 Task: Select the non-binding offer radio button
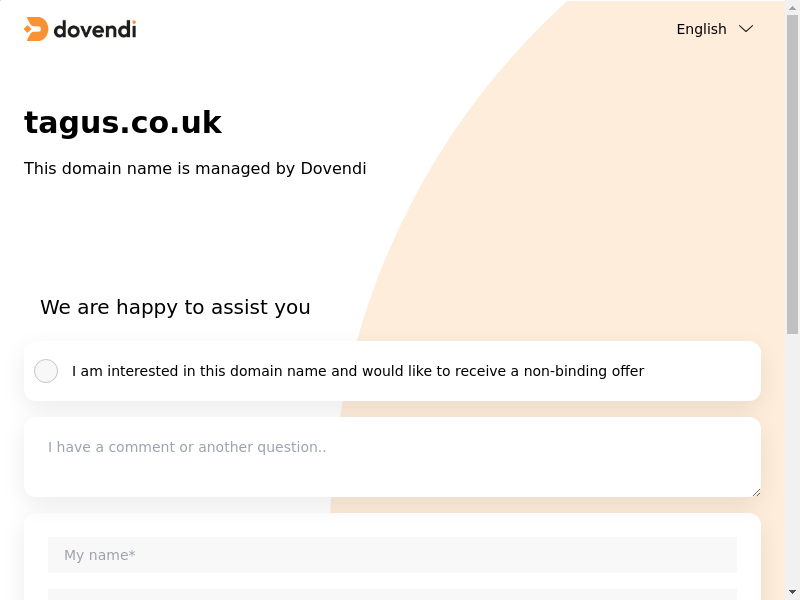coord(46,371)
